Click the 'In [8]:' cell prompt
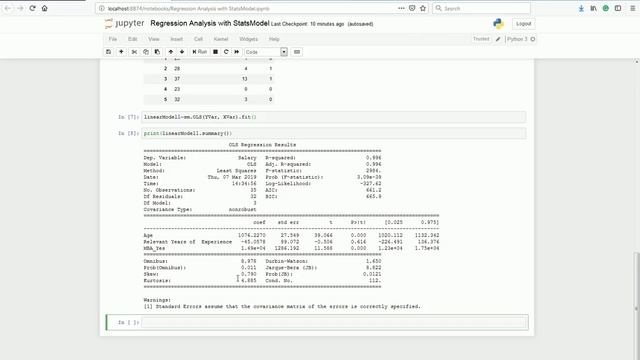 [x=128, y=133]
